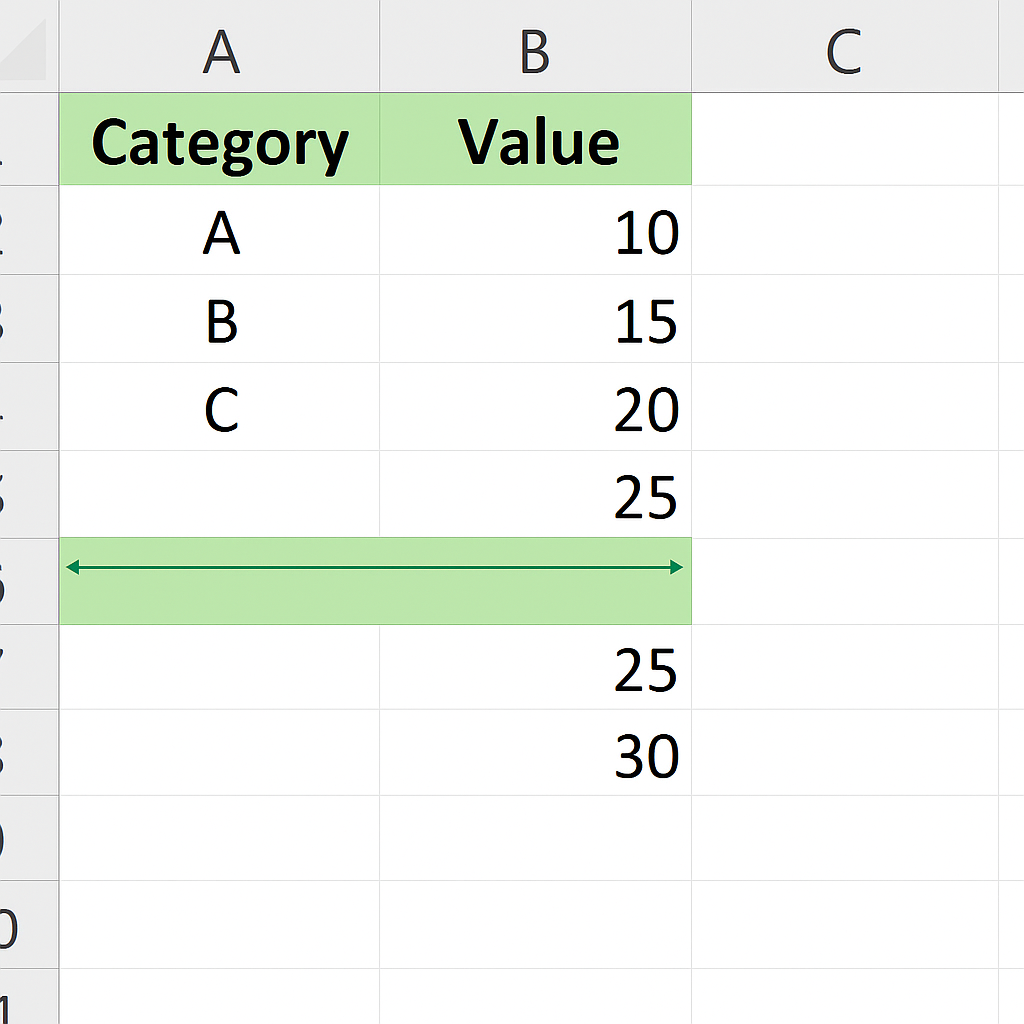The image size is (1024, 1024).
Task: Select the cell containing 10
Action: pyautogui.click(x=536, y=232)
